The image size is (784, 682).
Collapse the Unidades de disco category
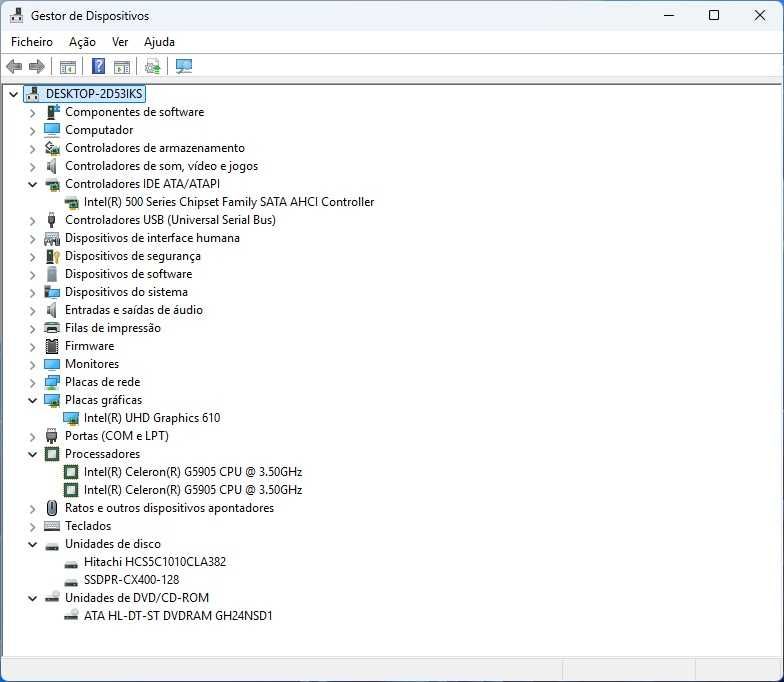(32, 544)
